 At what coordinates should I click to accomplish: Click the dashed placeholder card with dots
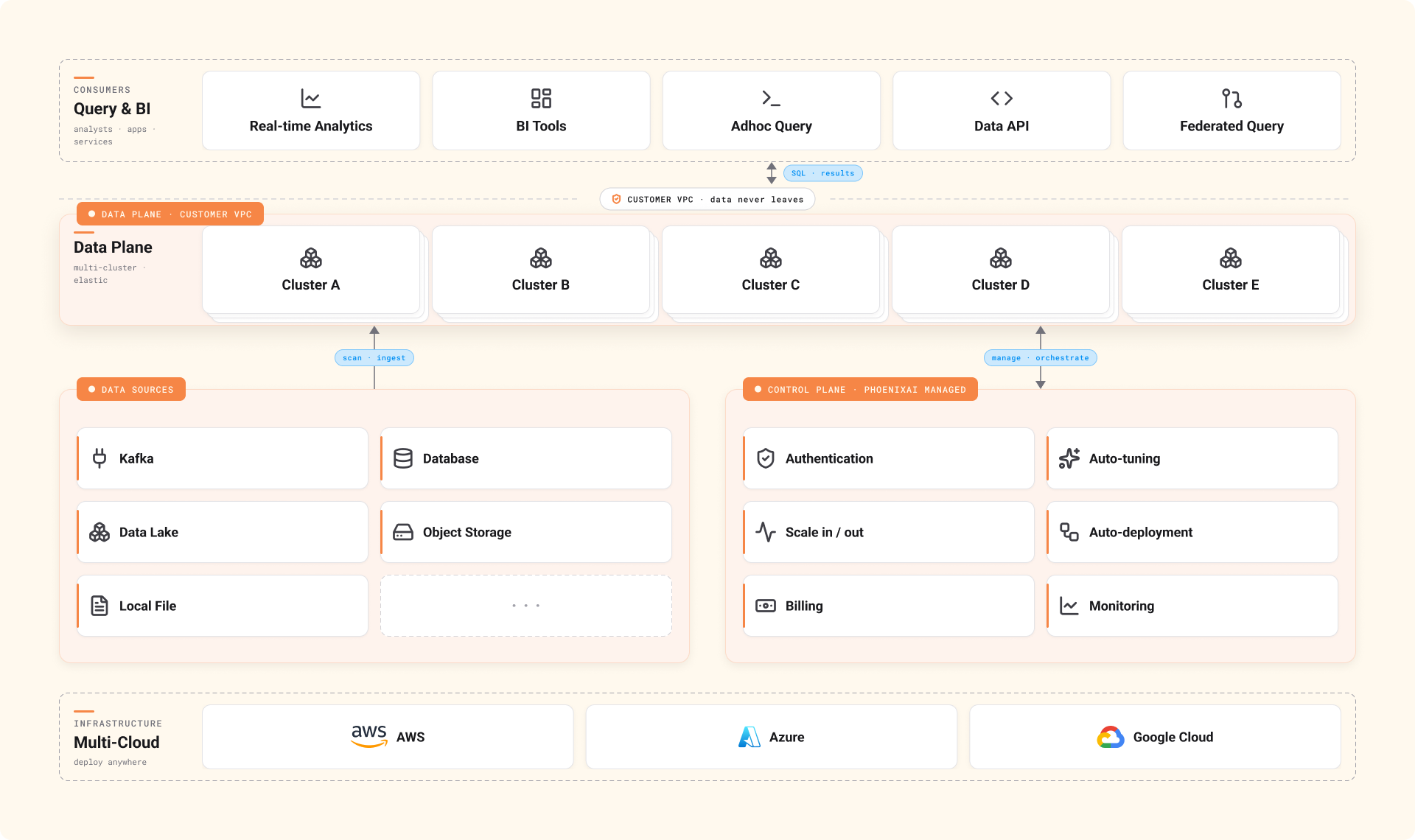(526, 606)
